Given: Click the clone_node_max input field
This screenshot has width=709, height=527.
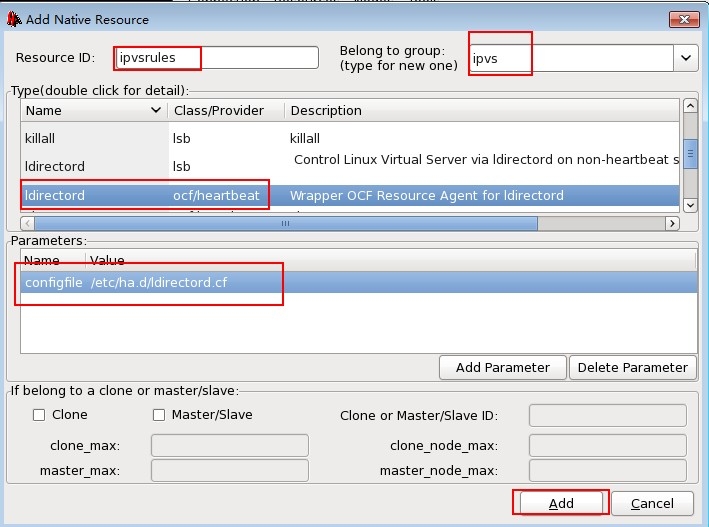Looking at the screenshot, I should [608, 446].
